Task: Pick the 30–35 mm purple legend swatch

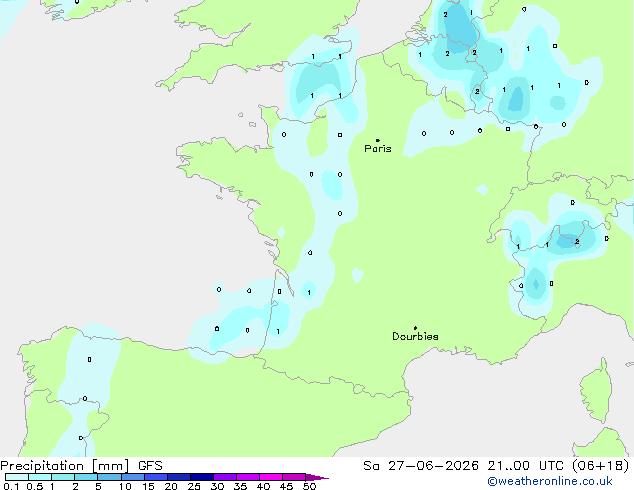Action: 225,477
